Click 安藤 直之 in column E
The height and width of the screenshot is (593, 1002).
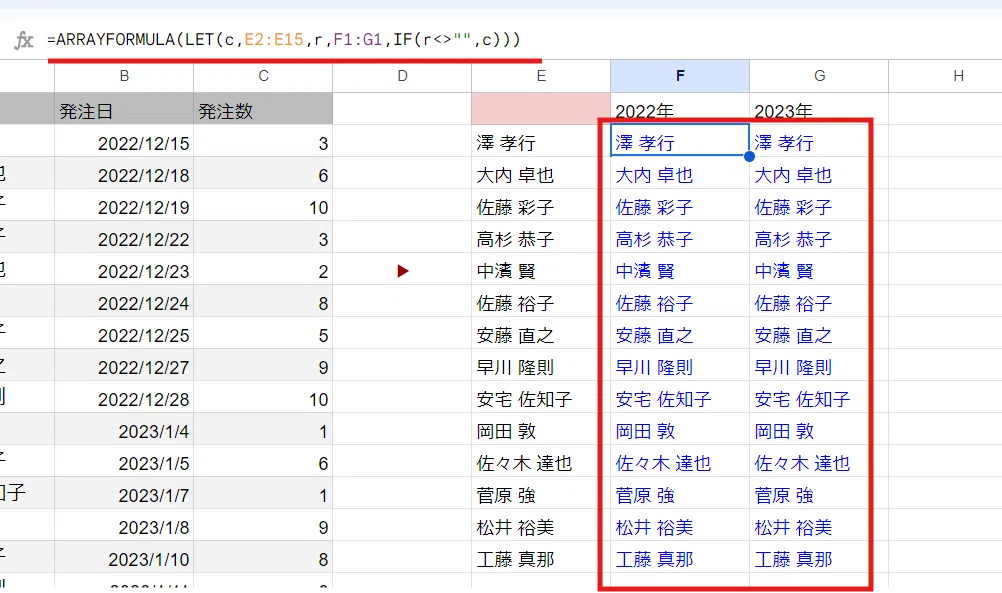[541, 333]
